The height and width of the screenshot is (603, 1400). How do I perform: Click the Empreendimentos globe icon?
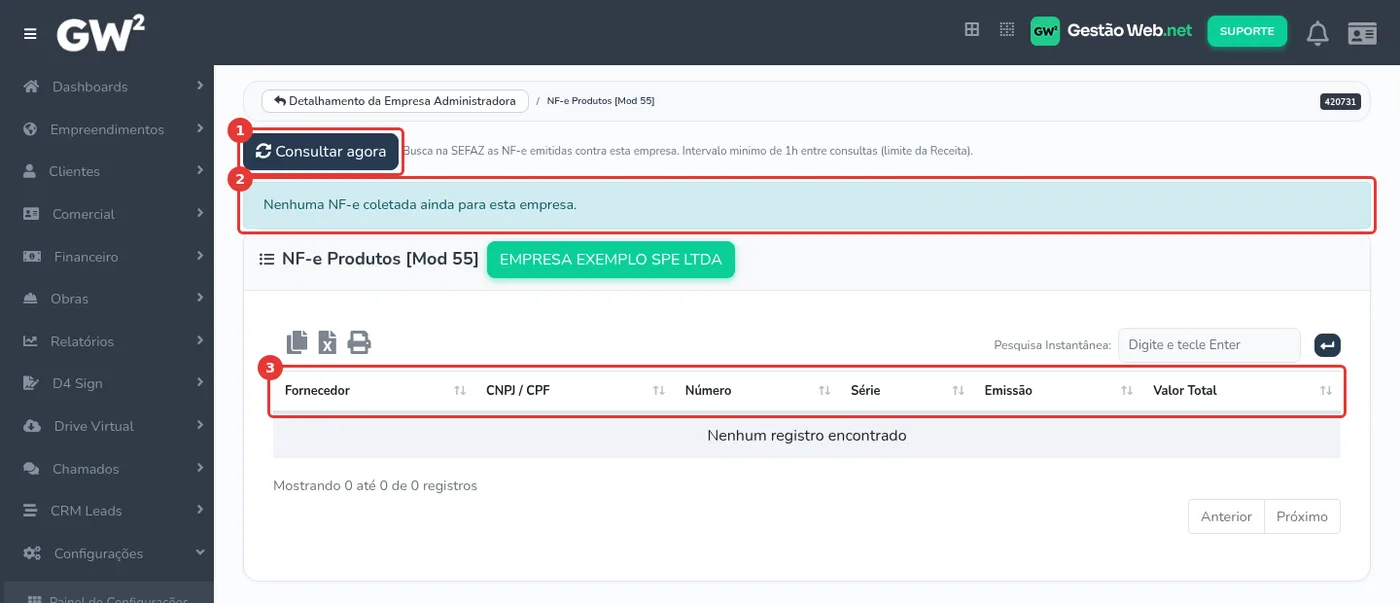30,129
